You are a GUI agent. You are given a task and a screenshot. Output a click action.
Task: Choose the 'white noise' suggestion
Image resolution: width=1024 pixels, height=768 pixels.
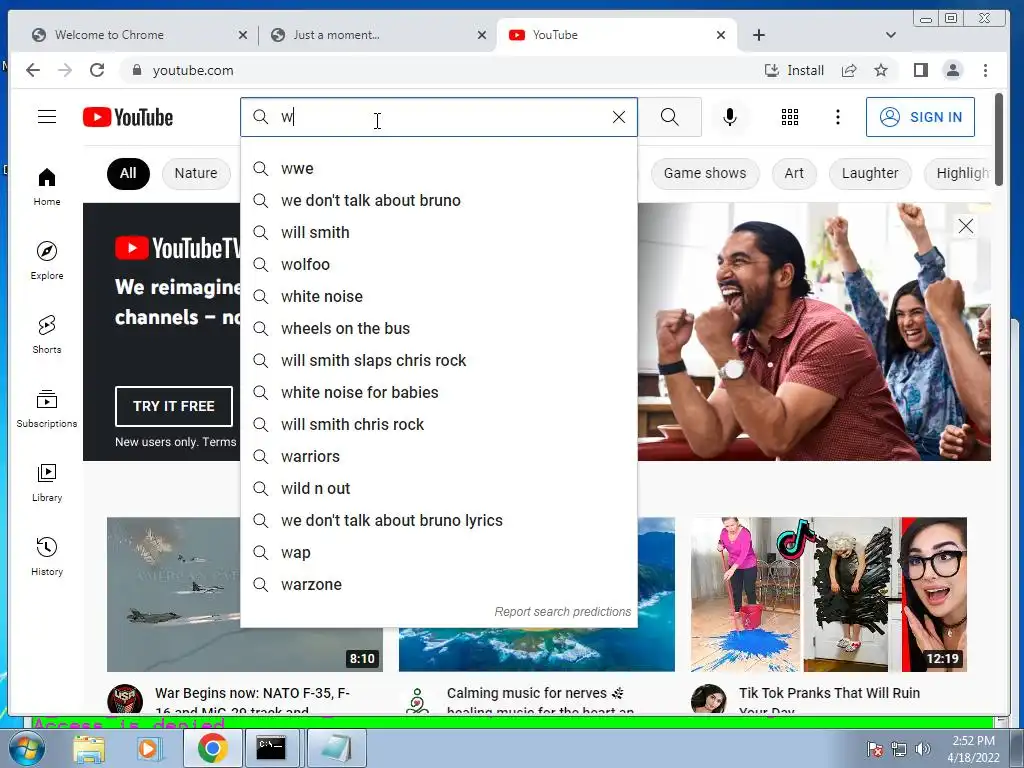click(x=439, y=296)
